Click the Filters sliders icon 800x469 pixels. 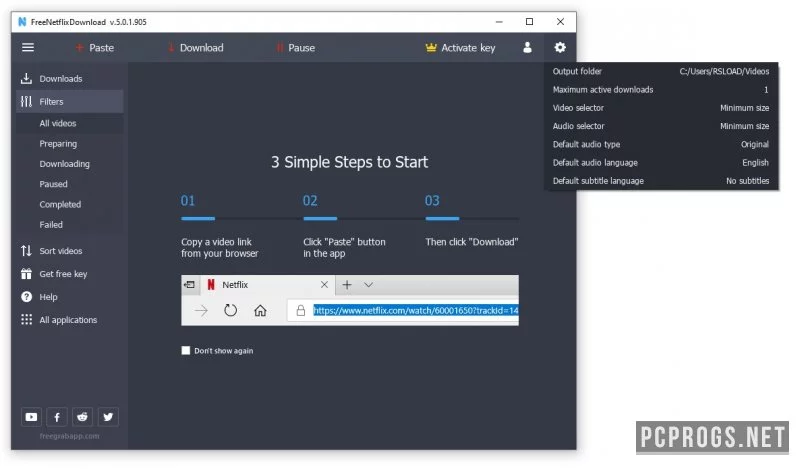click(26, 102)
